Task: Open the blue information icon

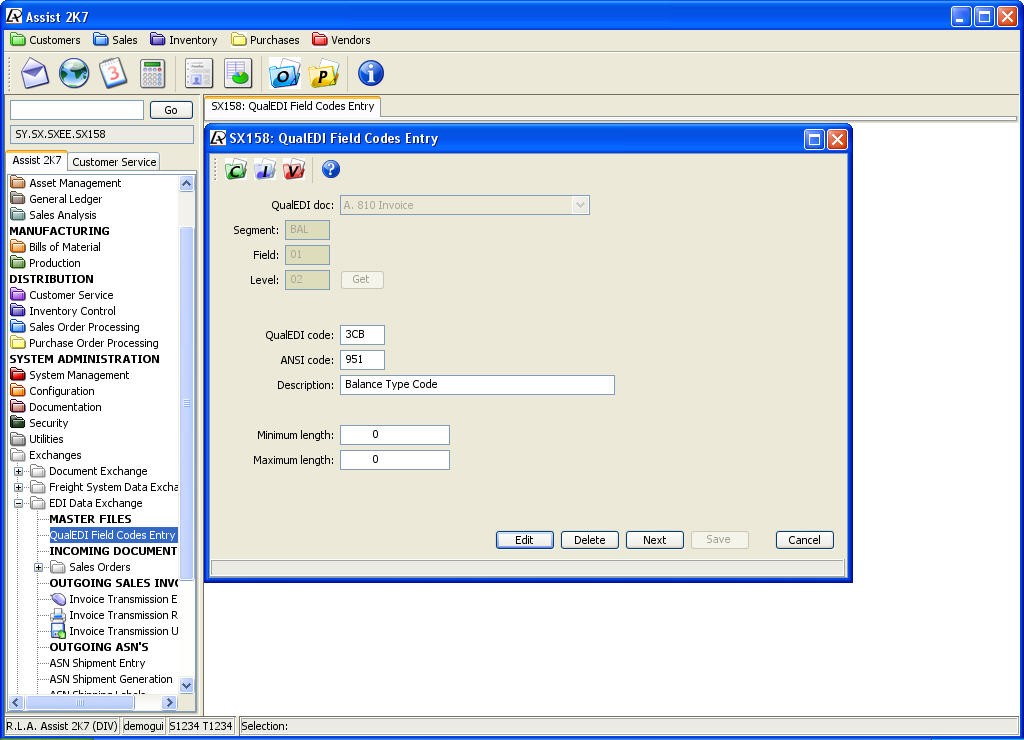Action: click(x=370, y=73)
